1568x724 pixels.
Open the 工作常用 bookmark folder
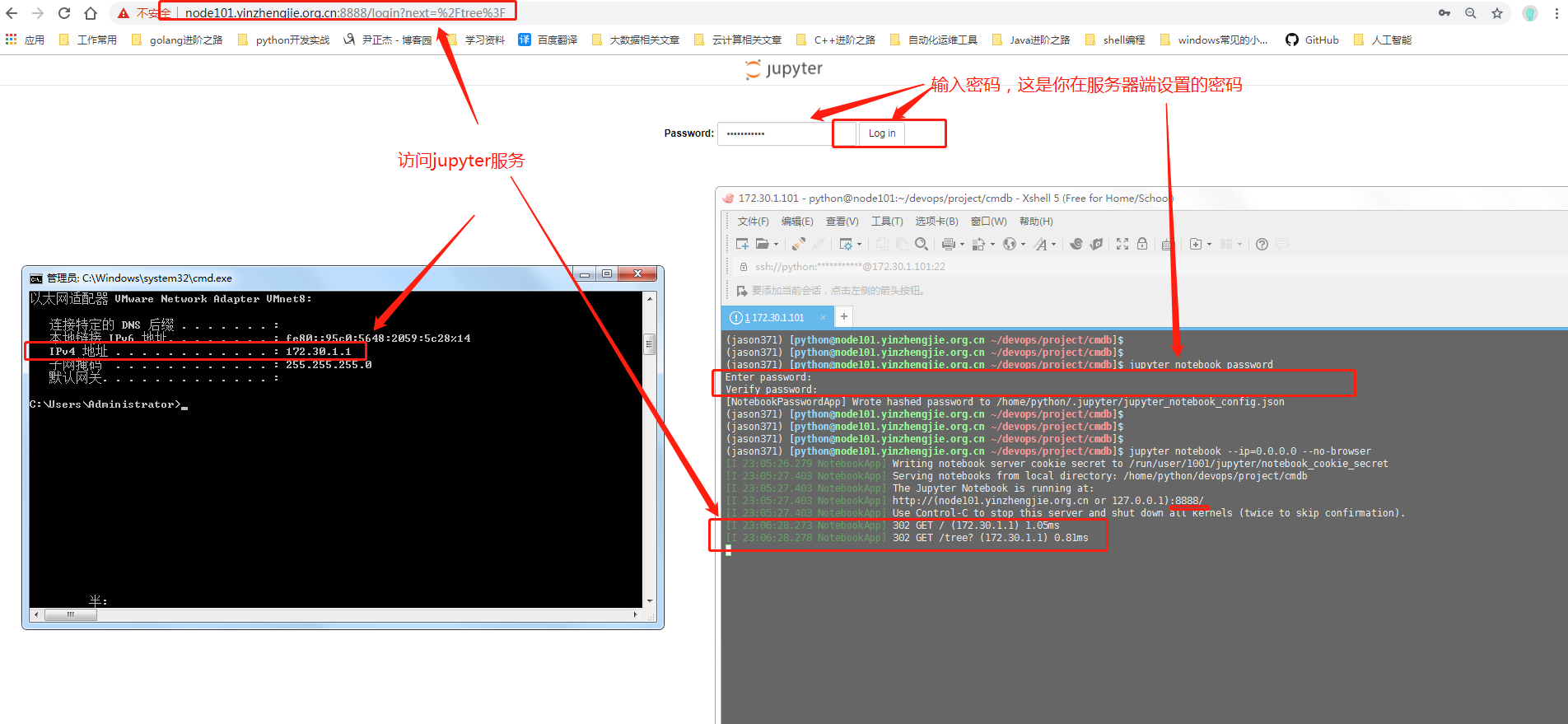88,40
